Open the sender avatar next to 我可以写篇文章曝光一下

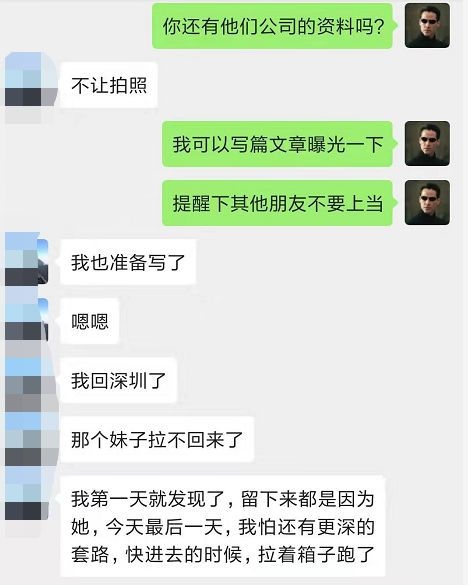tap(427, 143)
